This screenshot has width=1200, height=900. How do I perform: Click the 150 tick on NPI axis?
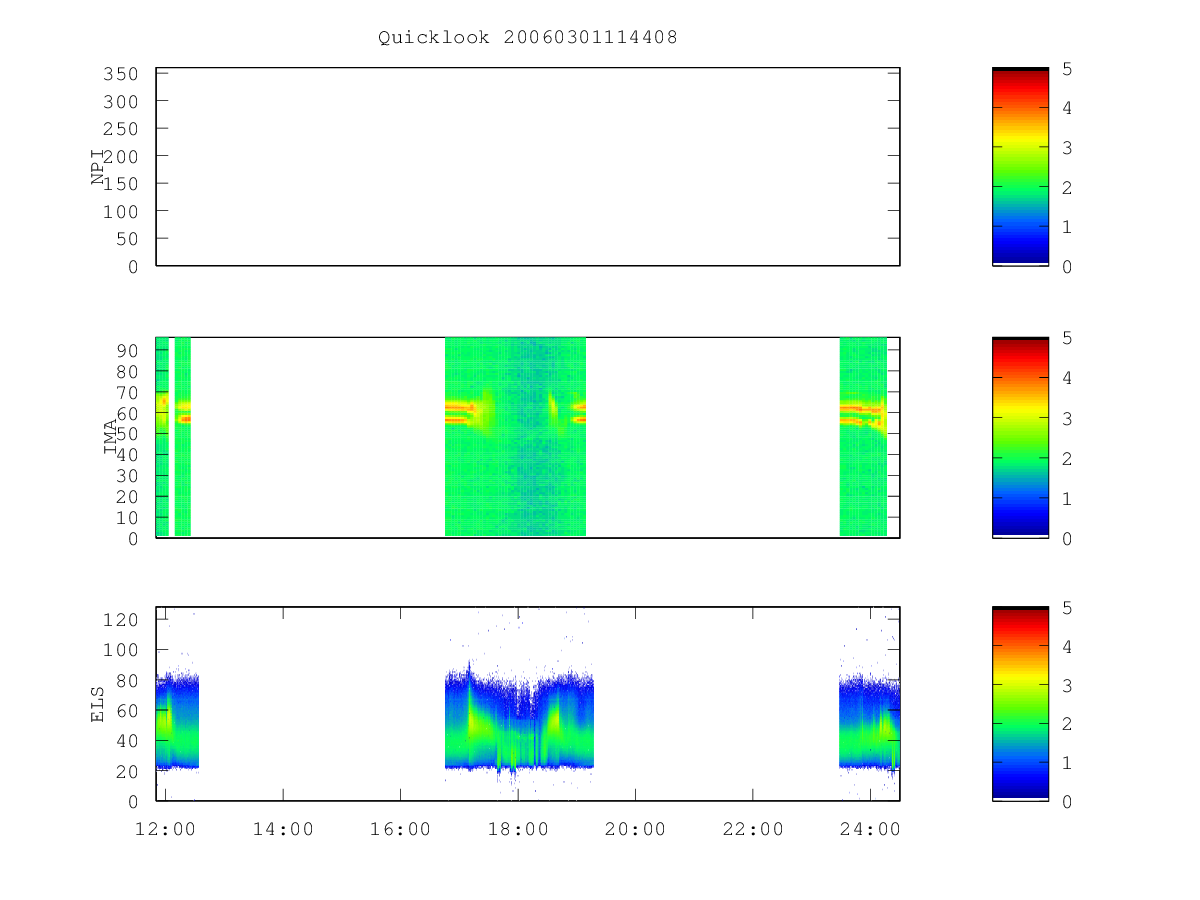(x=122, y=184)
